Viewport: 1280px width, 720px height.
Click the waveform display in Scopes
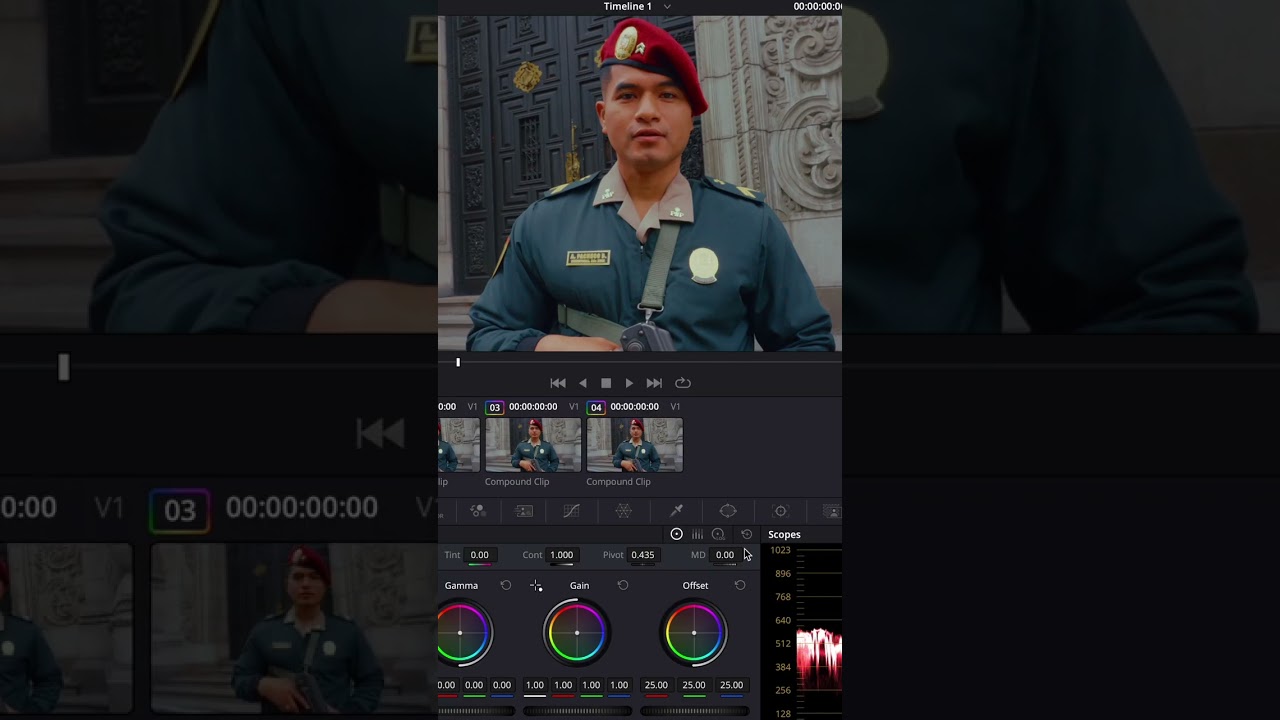819,632
